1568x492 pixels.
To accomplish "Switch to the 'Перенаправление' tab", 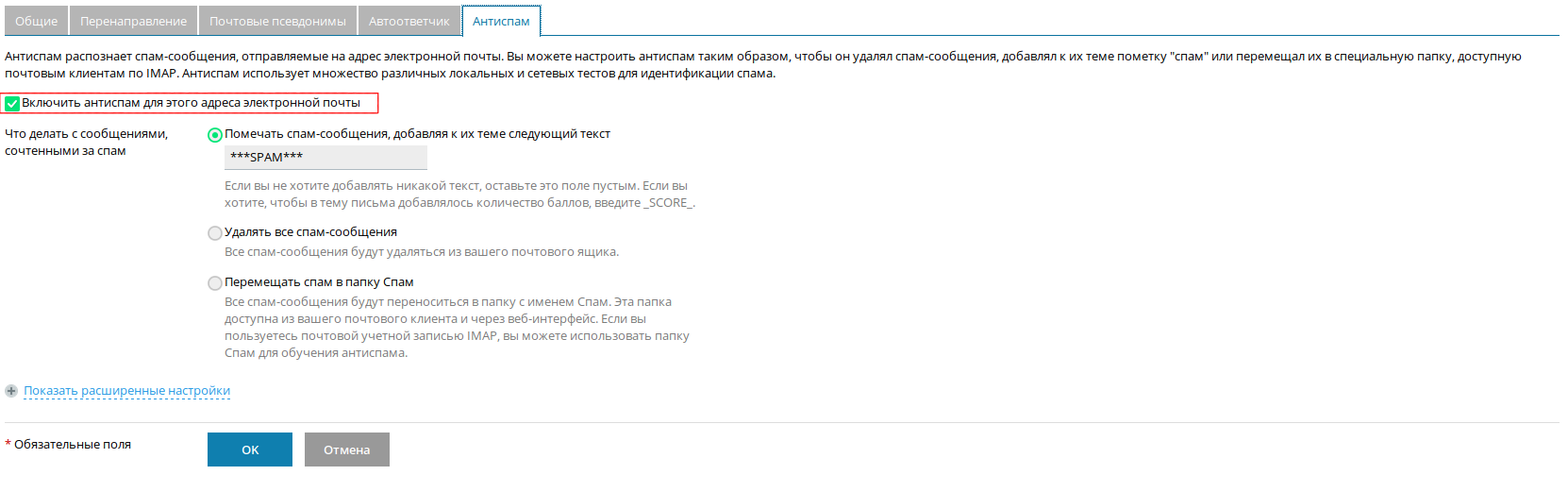I will 133,21.
